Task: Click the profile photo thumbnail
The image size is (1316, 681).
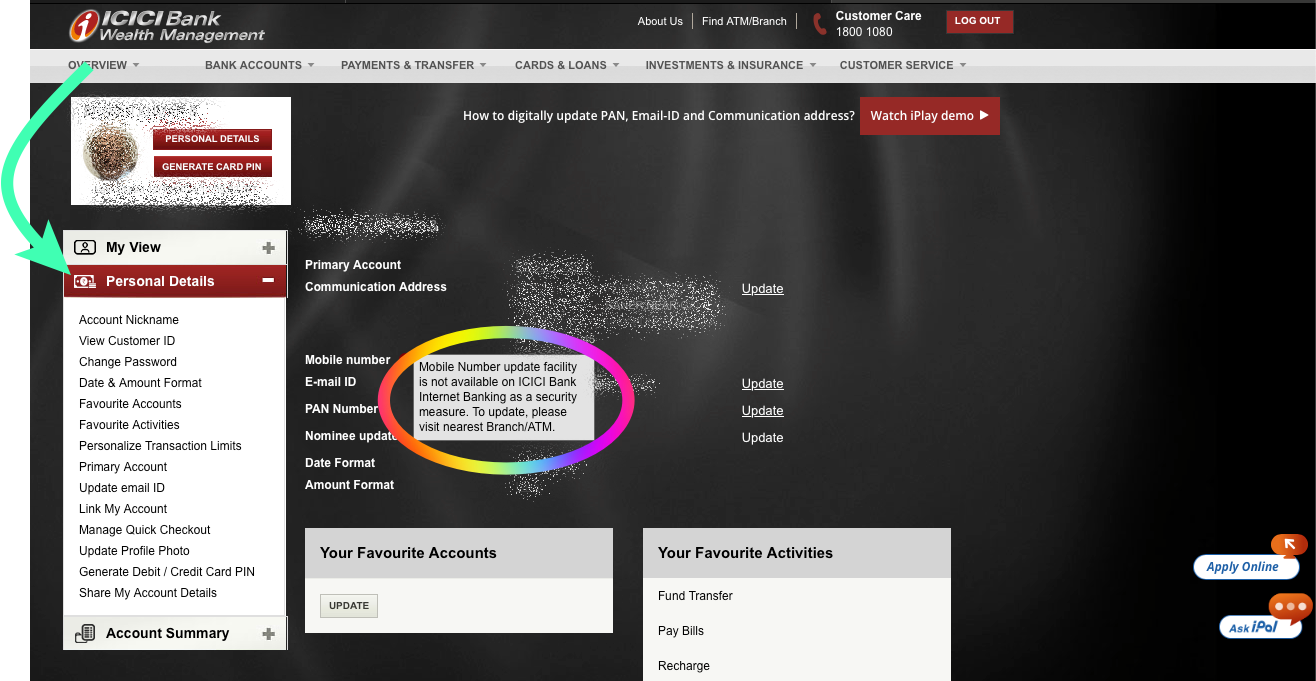Action: click(x=110, y=152)
